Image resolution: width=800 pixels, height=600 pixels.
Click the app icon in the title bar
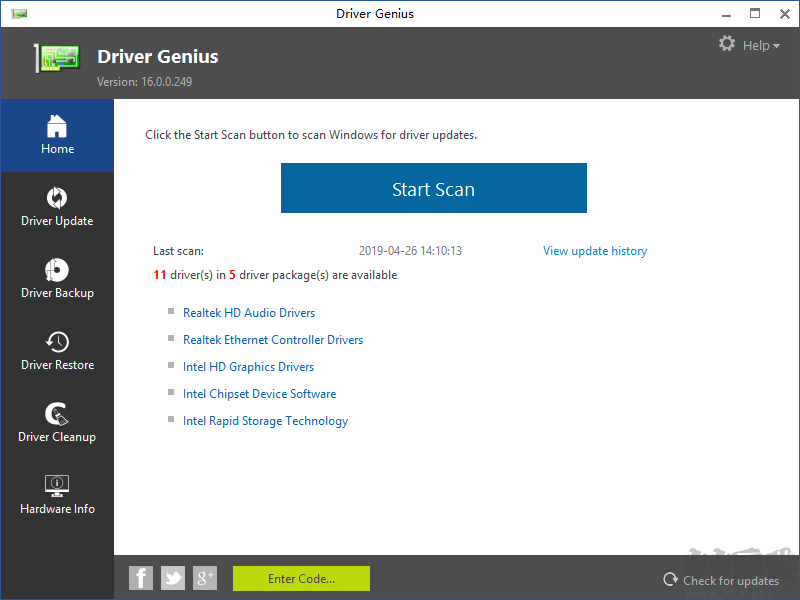tap(19, 13)
